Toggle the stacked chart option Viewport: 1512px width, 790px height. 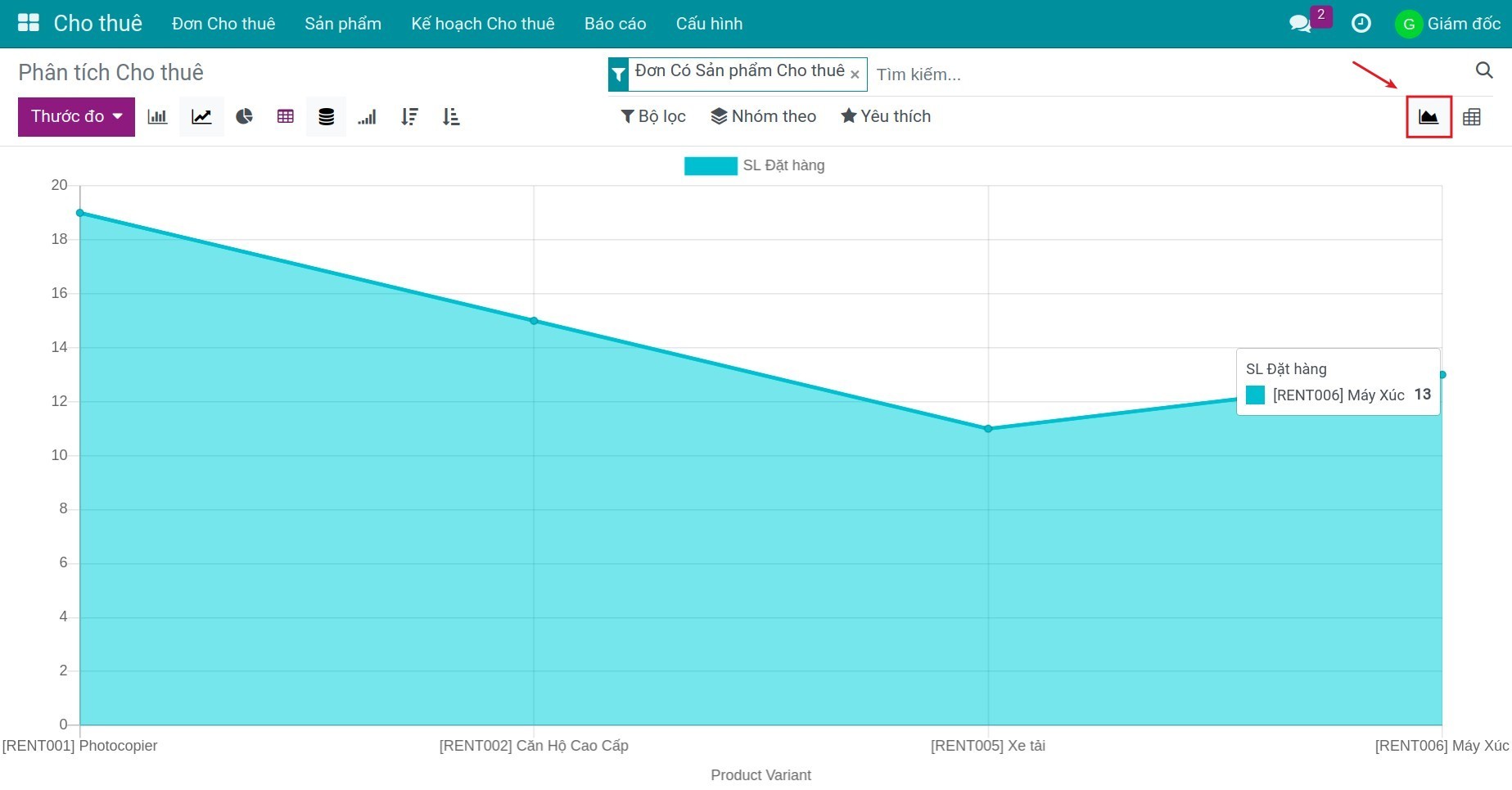[326, 116]
